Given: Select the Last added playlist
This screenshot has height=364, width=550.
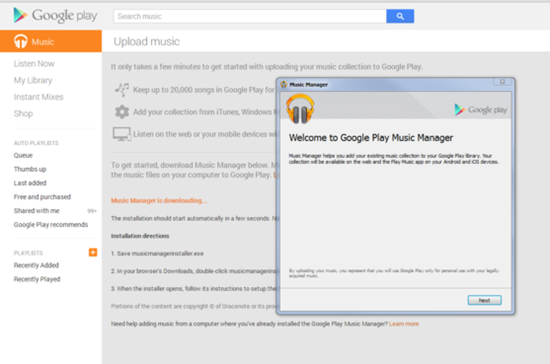Looking at the screenshot, I should tap(30, 183).
